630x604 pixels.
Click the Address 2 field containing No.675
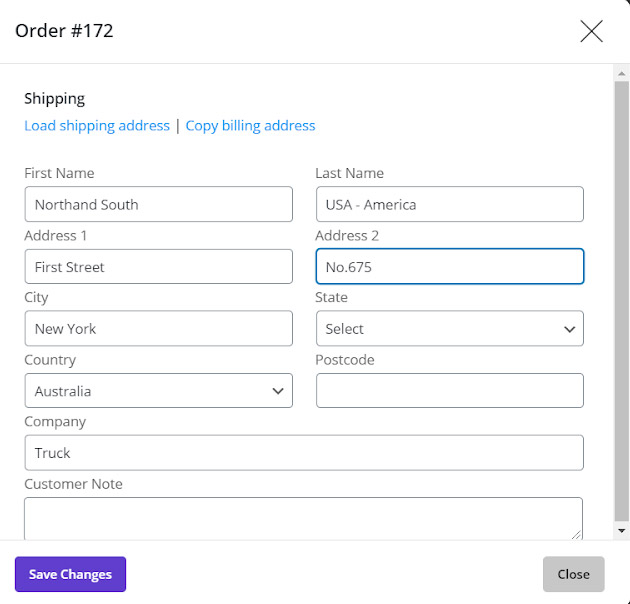(x=449, y=267)
